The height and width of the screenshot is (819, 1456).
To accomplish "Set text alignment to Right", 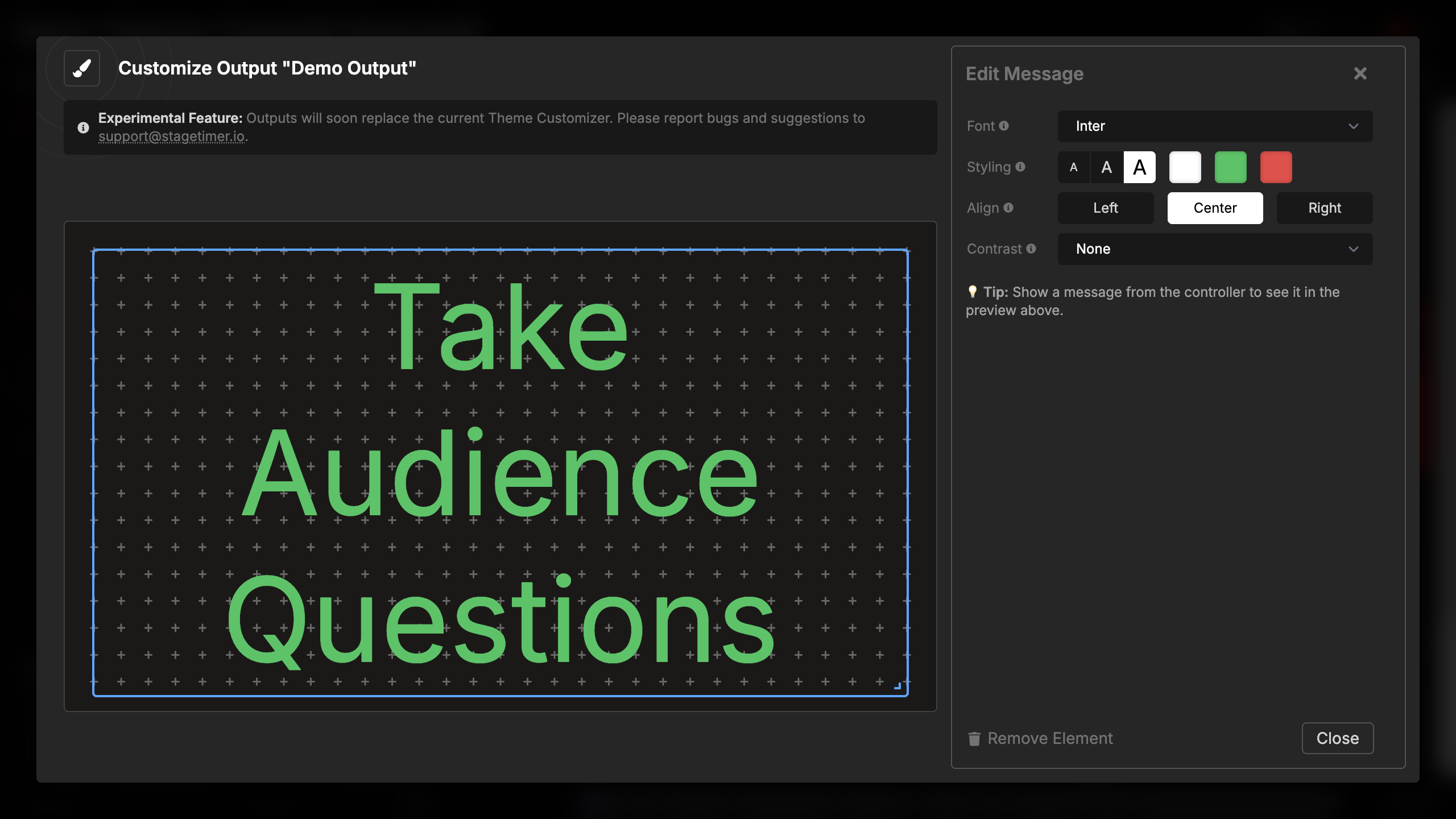I will tap(1324, 208).
